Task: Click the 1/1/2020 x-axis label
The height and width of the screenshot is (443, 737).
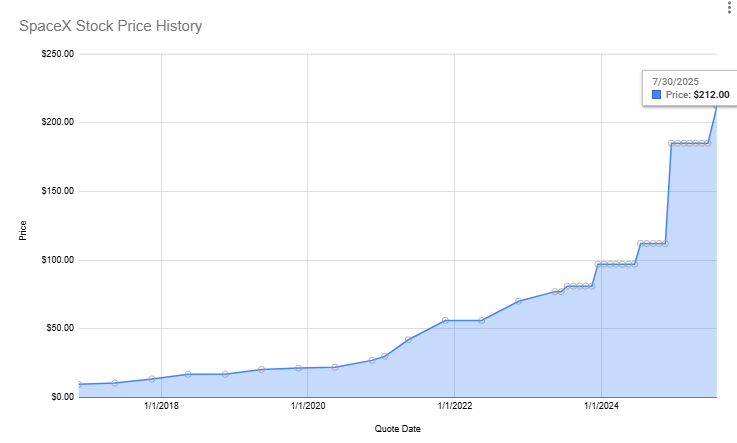Action: [308, 406]
